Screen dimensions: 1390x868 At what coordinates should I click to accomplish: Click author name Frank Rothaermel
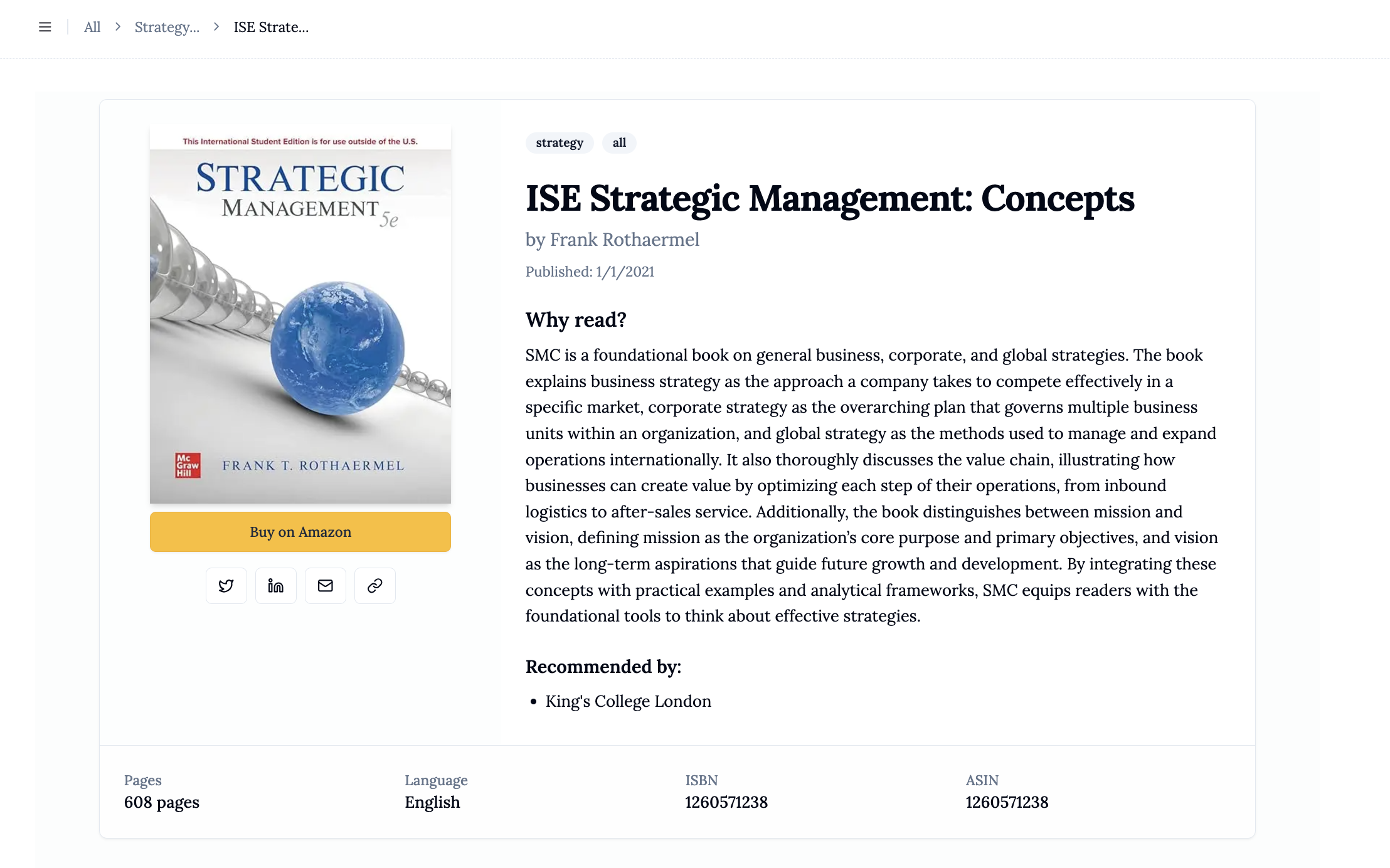click(624, 240)
